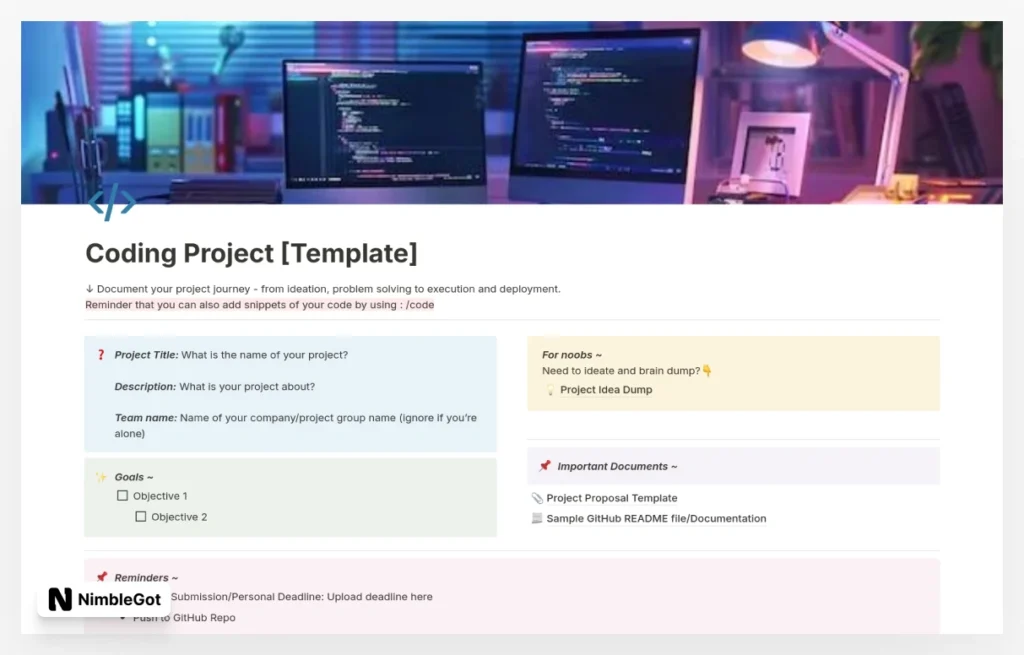Check the Objective 1 checkbox
Screen dimensions: 1024x655
tap(122, 496)
